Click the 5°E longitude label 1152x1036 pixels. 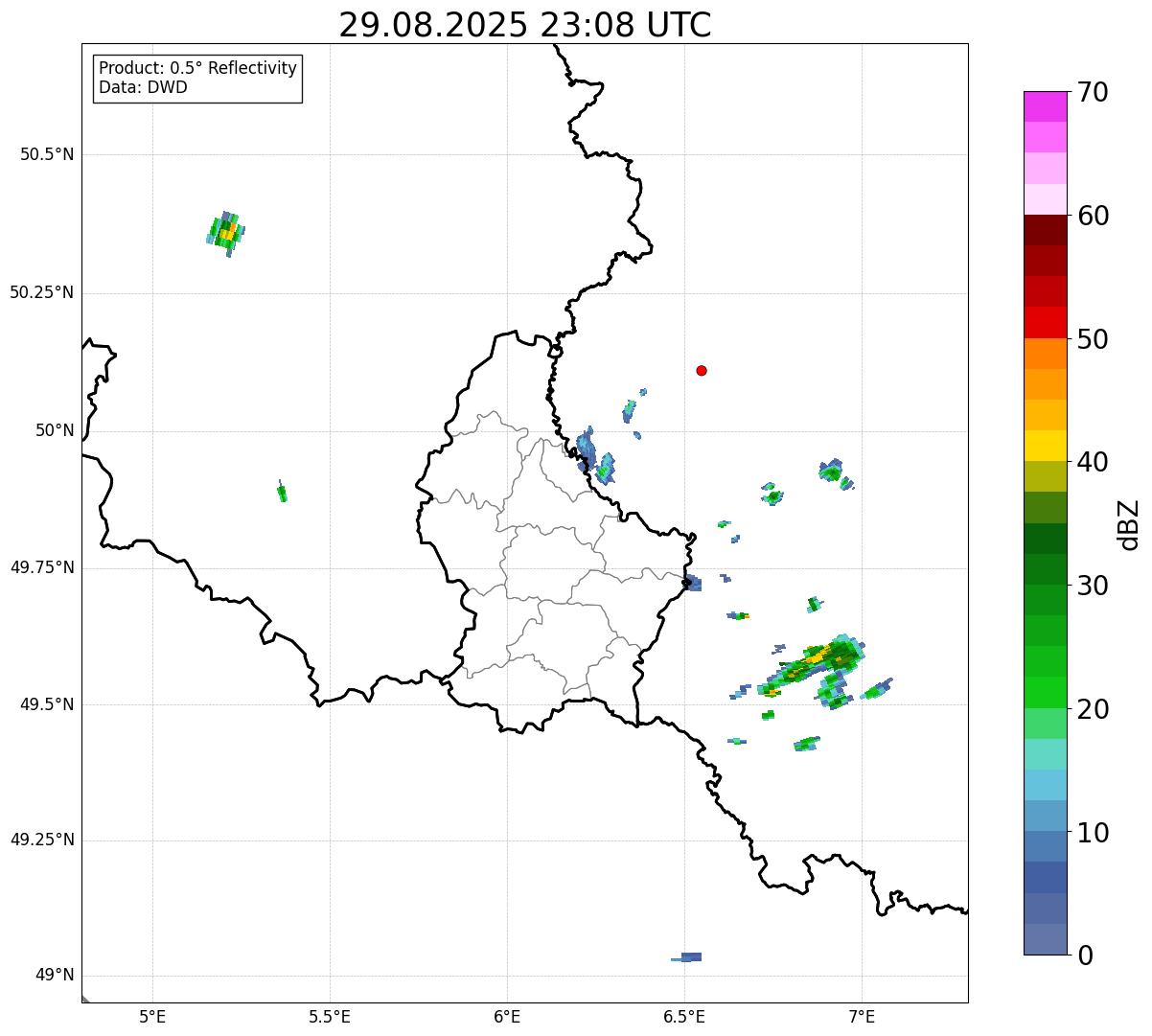point(152,1016)
